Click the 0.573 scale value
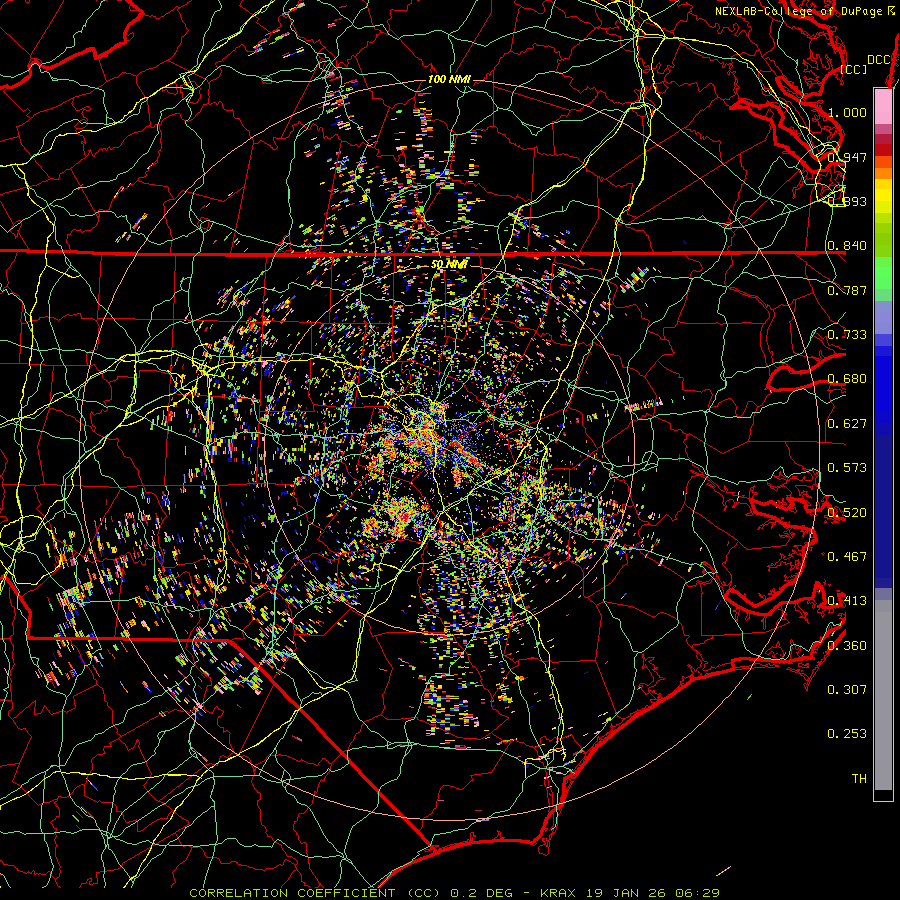Image resolution: width=900 pixels, height=900 pixels. pos(847,468)
